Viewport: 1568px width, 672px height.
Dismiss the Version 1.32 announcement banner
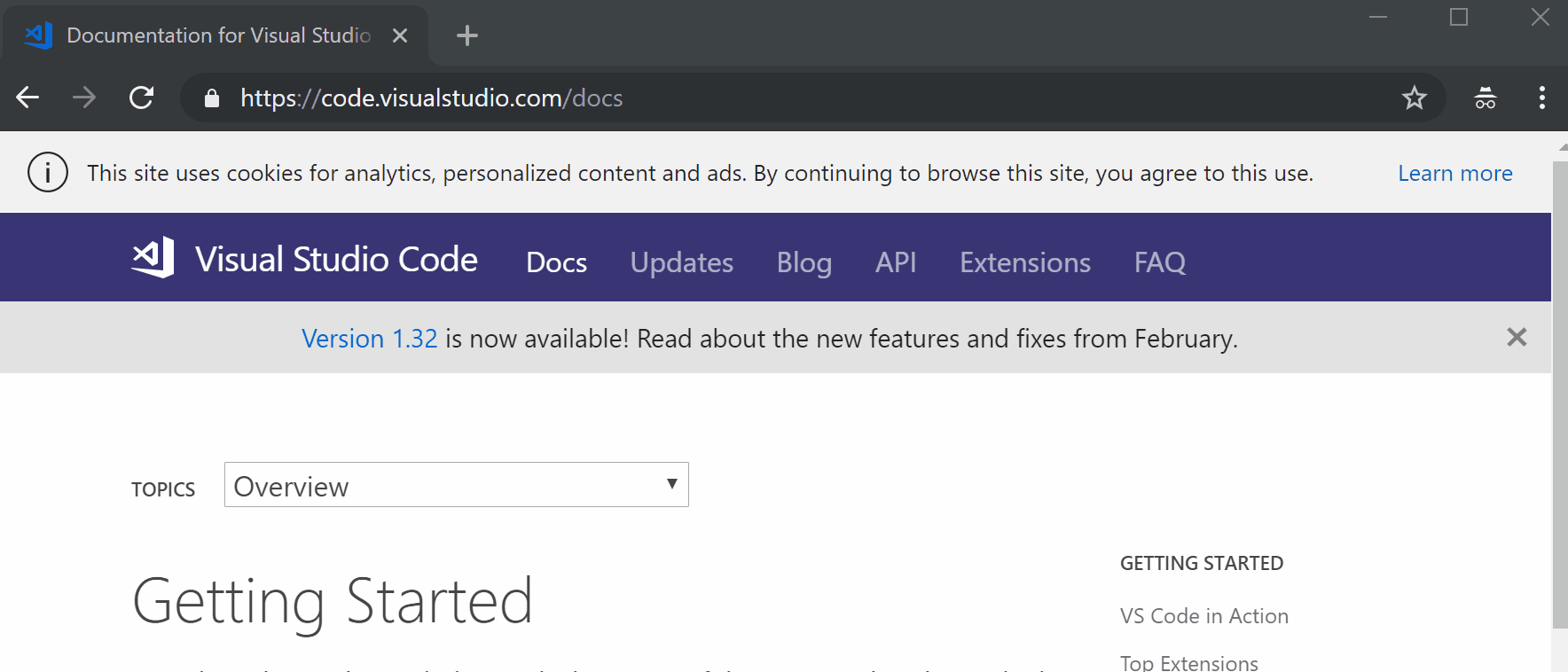1517,337
